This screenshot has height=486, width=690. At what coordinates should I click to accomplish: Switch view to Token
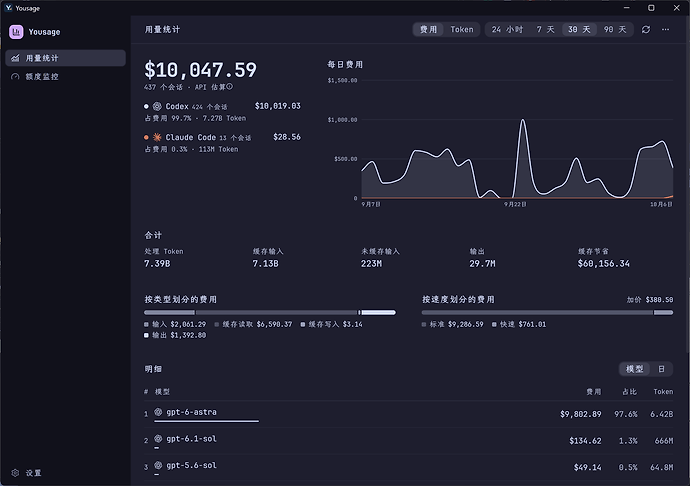[x=462, y=29]
